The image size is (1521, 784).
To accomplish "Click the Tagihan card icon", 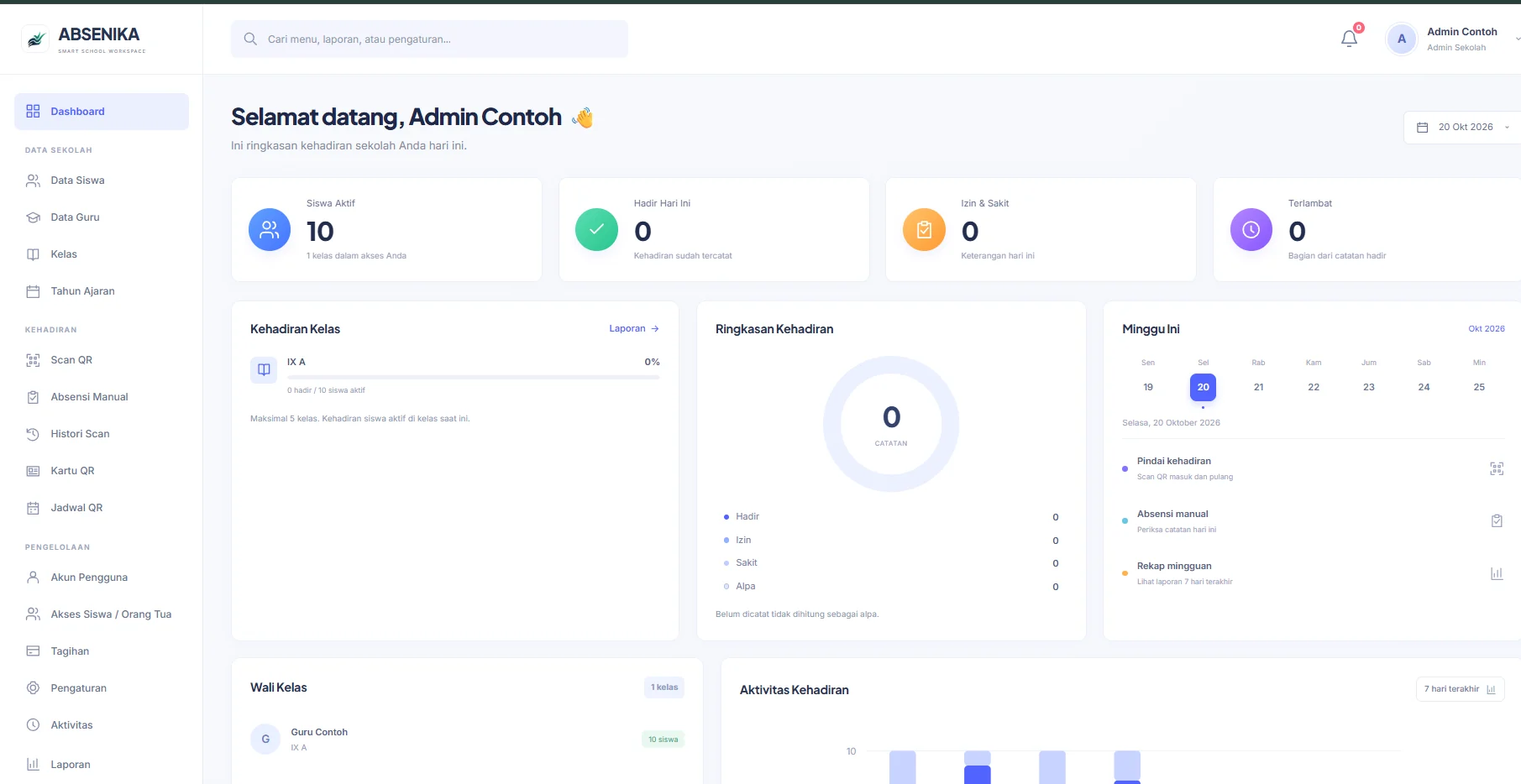I will coord(33,651).
